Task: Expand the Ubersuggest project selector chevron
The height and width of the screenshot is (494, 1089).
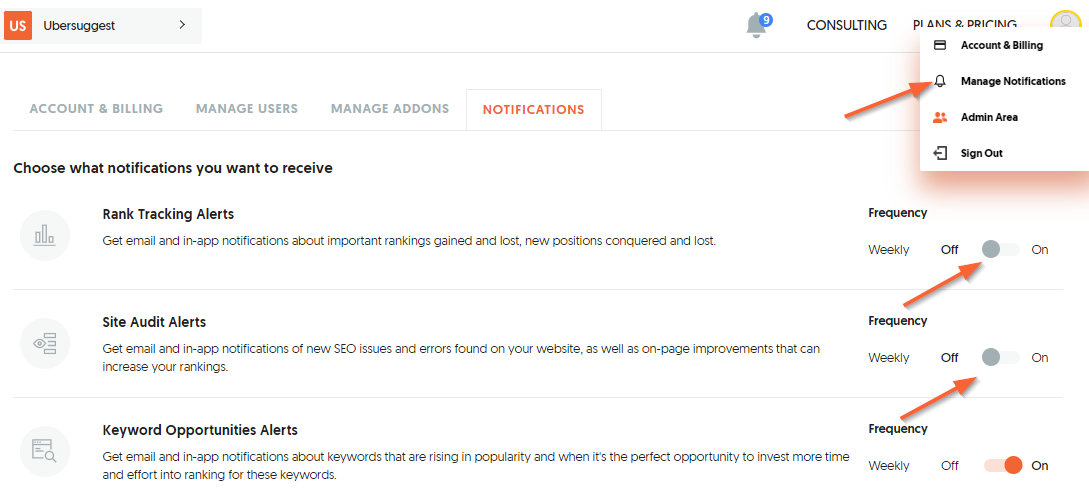Action: (x=182, y=25)
